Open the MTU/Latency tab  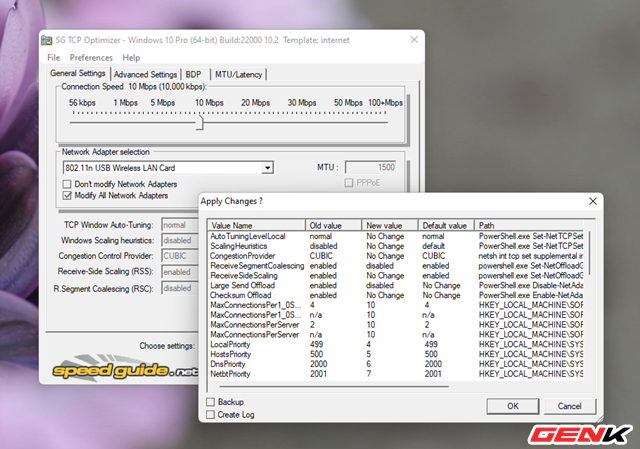click(x=238, y=74)
